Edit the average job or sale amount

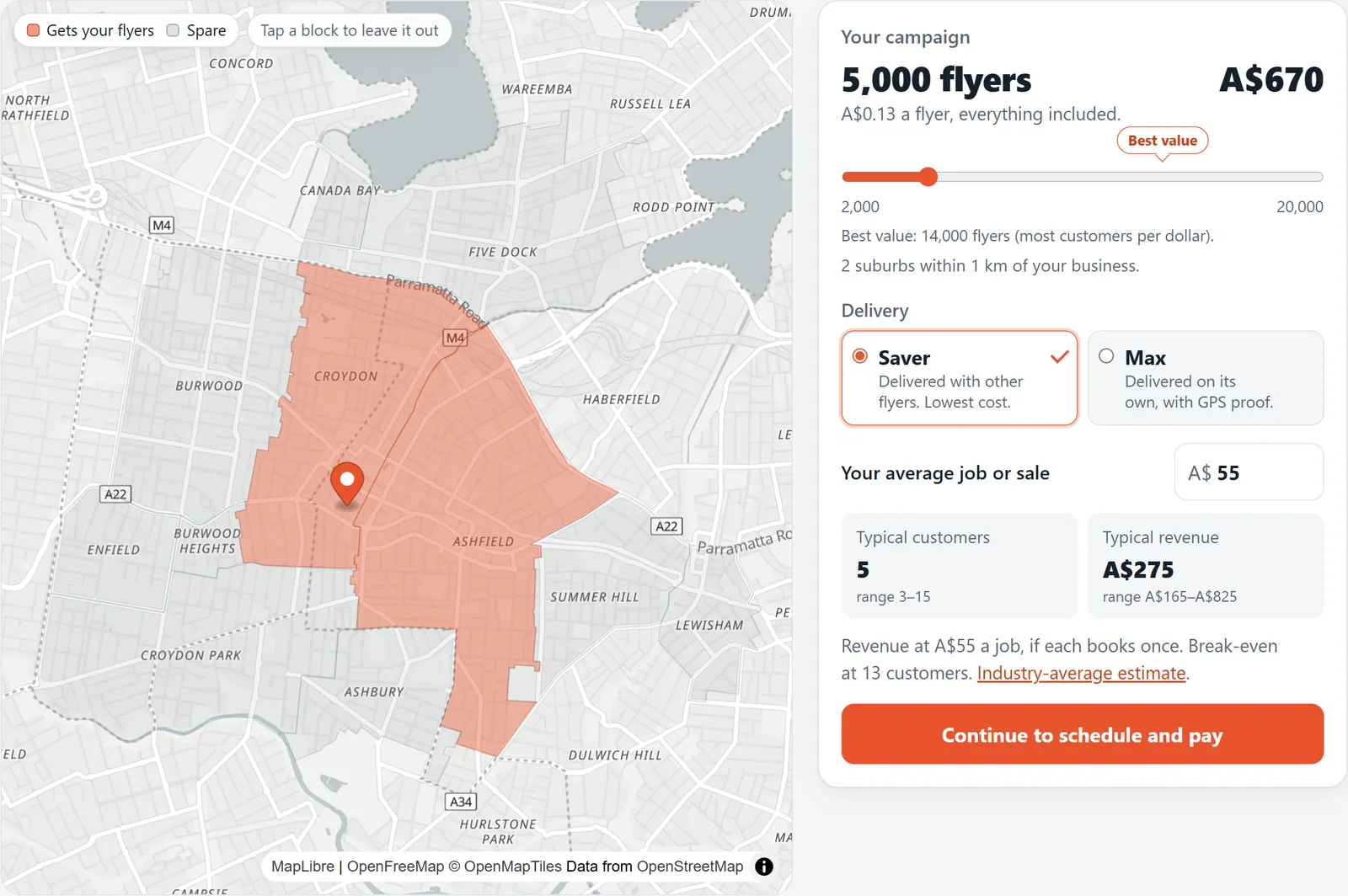[x=1249, y=472]
